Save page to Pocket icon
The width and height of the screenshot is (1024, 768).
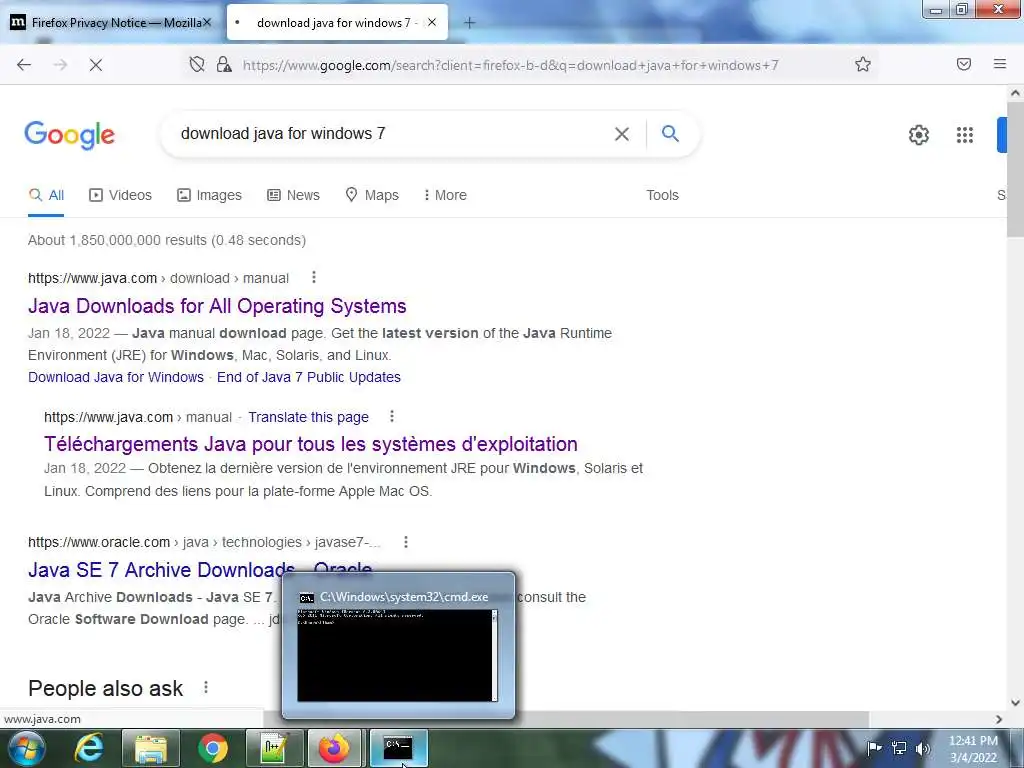[x=964, y=64]
